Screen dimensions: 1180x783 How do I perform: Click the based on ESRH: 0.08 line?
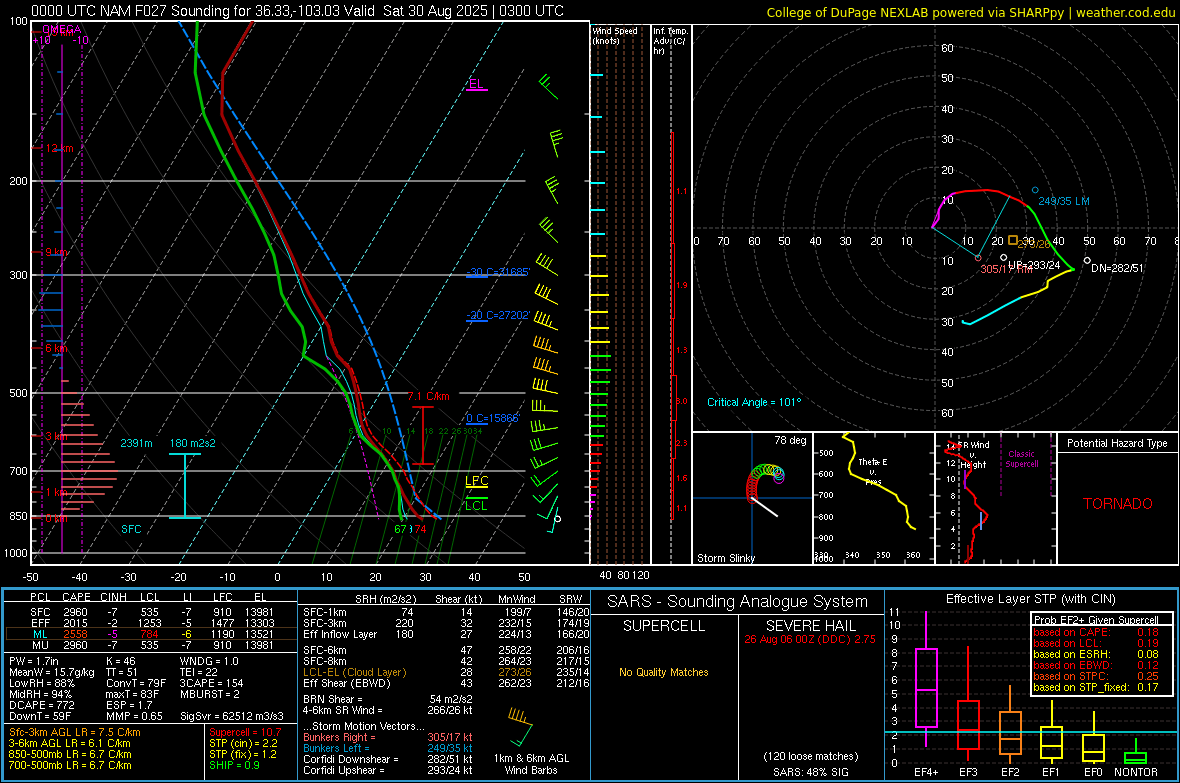point(1096,654)
